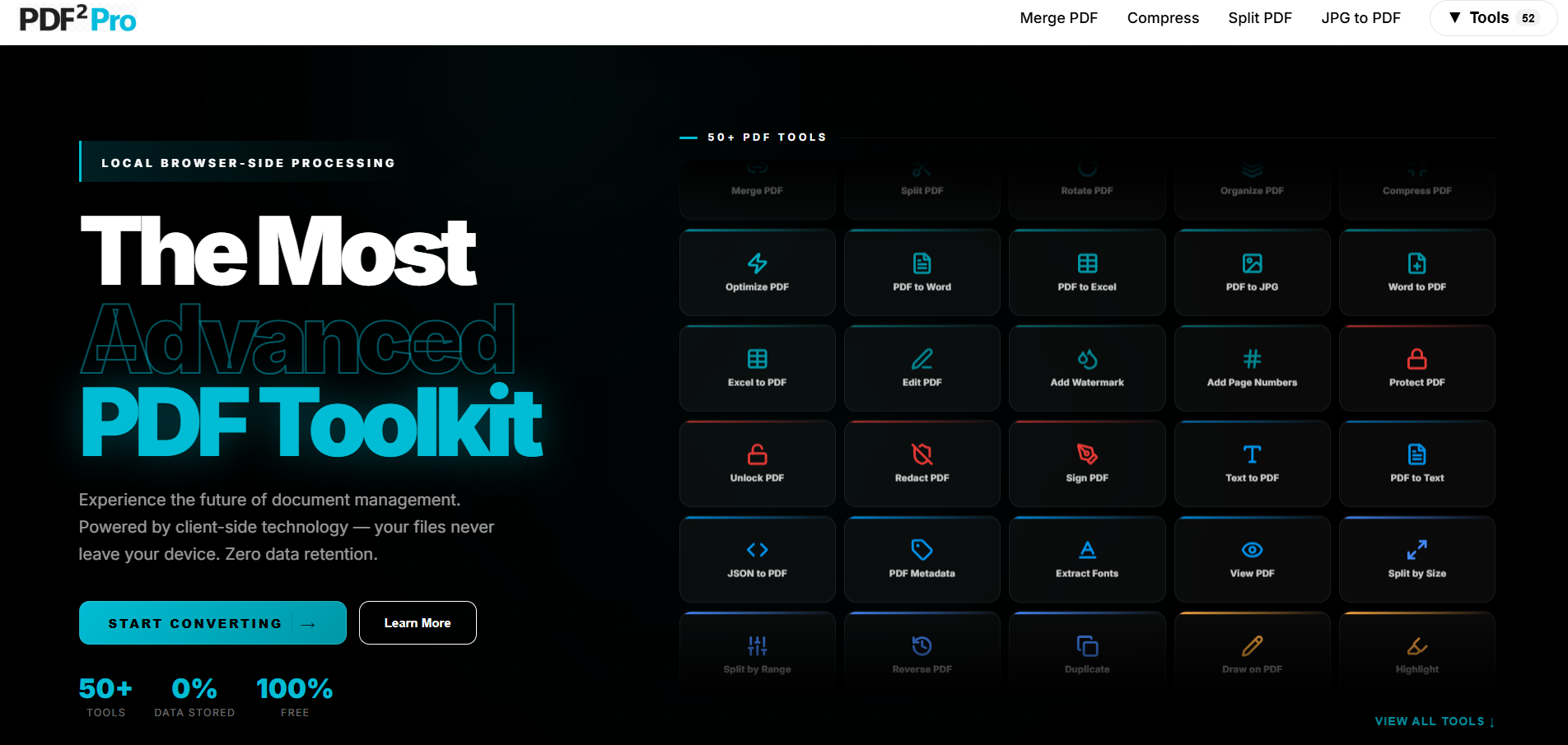
Task: Open the Split PDF tool card
Action: [x=922, y=188]
